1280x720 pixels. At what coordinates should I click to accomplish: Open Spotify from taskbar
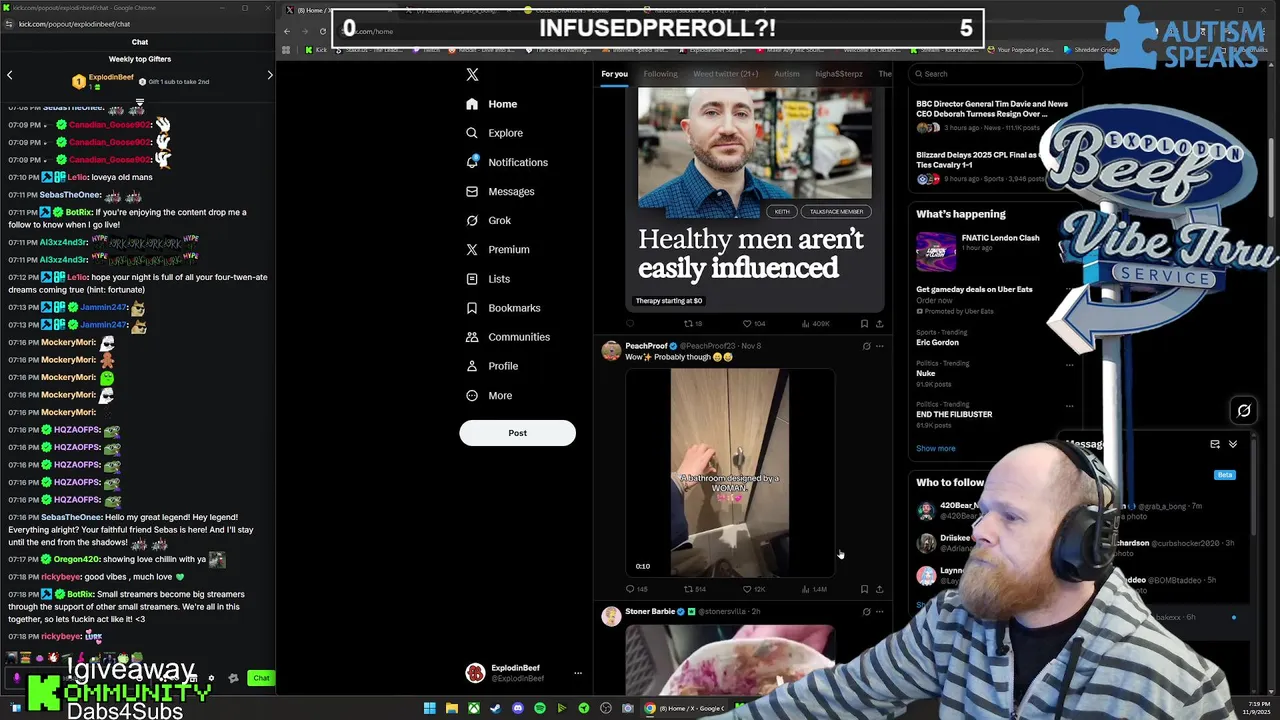[x=540, y=708]
